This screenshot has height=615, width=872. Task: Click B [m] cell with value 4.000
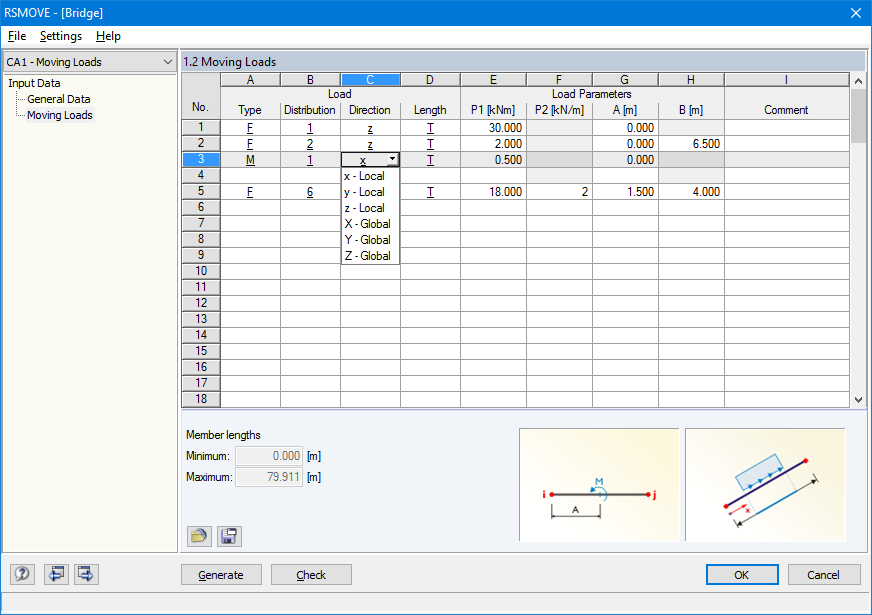pos(691,192)
